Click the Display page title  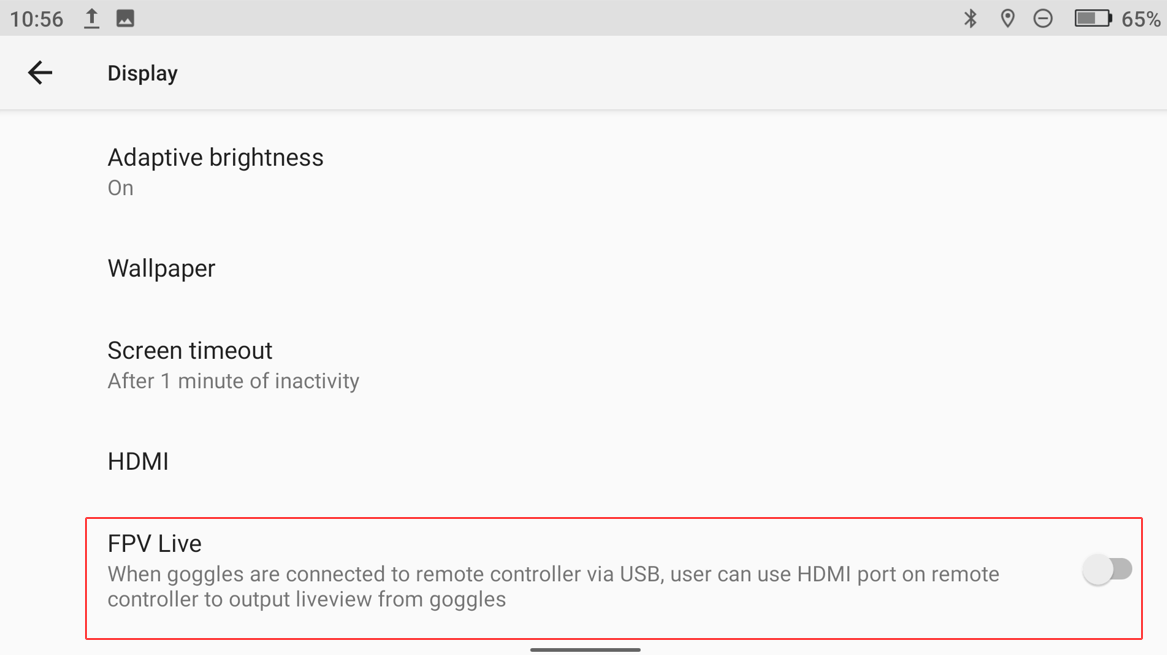coord(142,73)
